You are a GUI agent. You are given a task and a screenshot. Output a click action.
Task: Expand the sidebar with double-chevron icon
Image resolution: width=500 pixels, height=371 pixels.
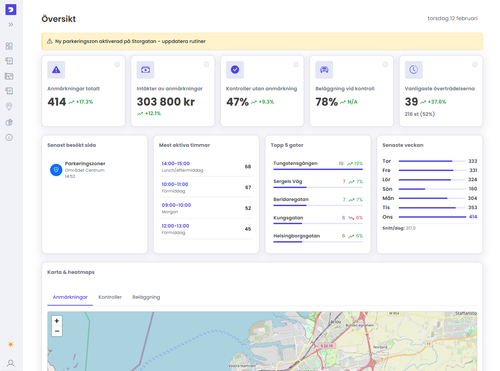[11, 25]
